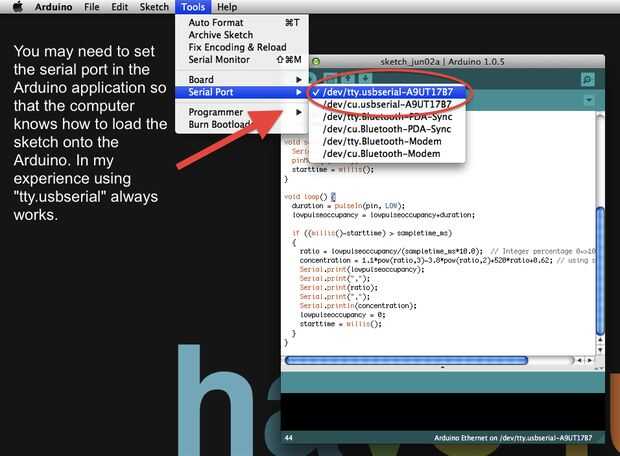Open Serial Monitor magnifier icon in toolbar
The height and width of the screenshot is (456, 620).
(588, 79)
